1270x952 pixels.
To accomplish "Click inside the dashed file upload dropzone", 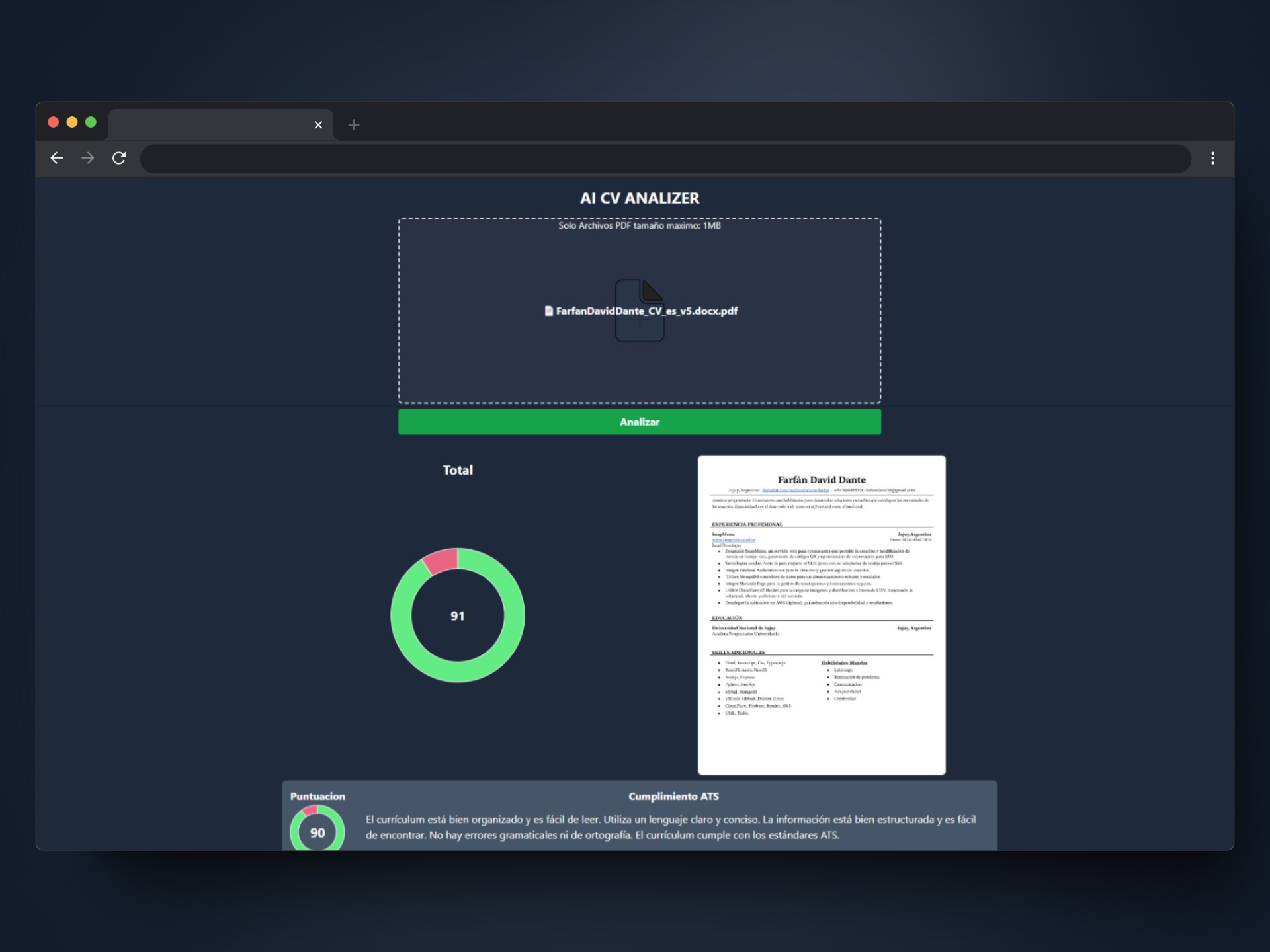I will tap(639, 370).
